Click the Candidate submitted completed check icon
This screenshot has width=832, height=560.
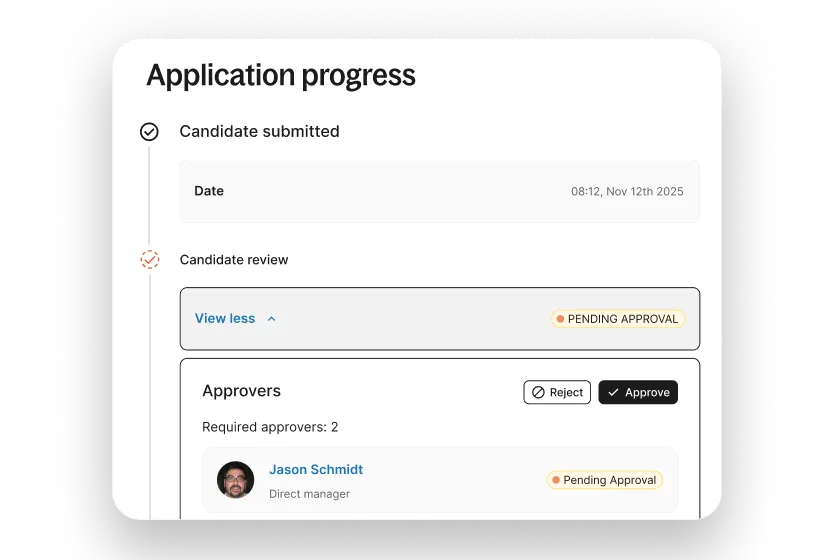(149, 132)
